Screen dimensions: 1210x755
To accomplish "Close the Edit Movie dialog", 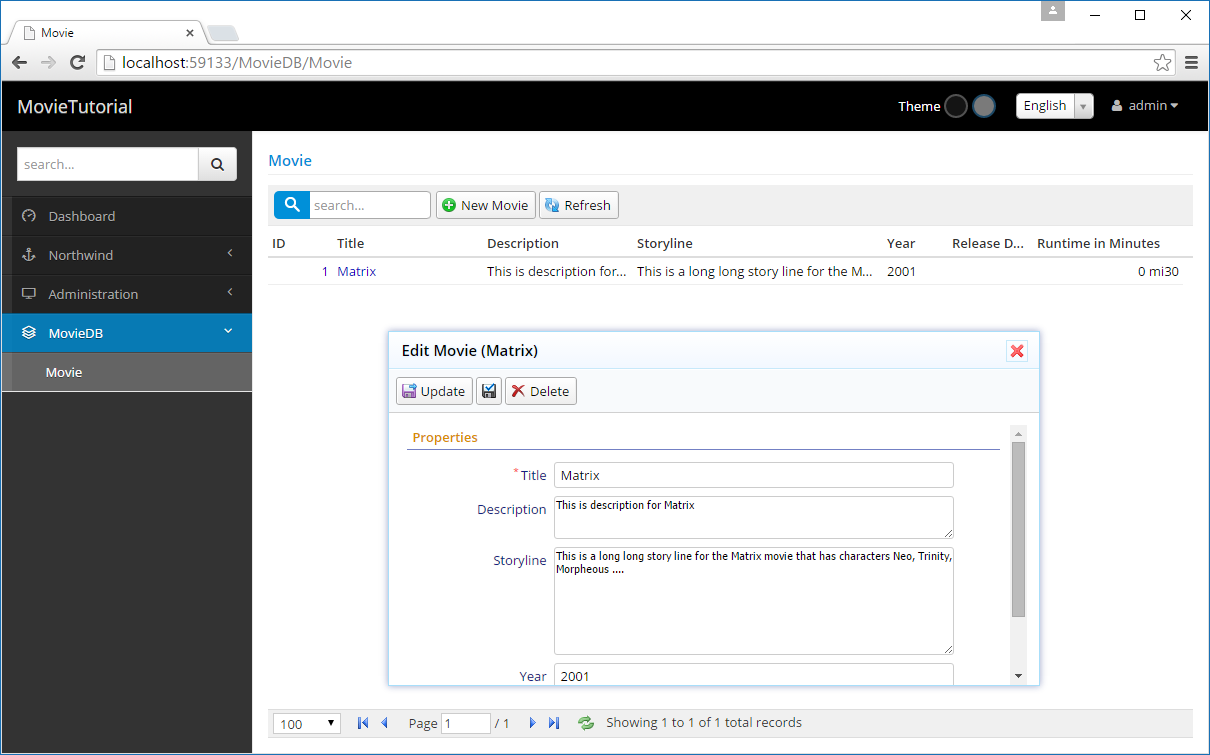I will coord(1017,351).
